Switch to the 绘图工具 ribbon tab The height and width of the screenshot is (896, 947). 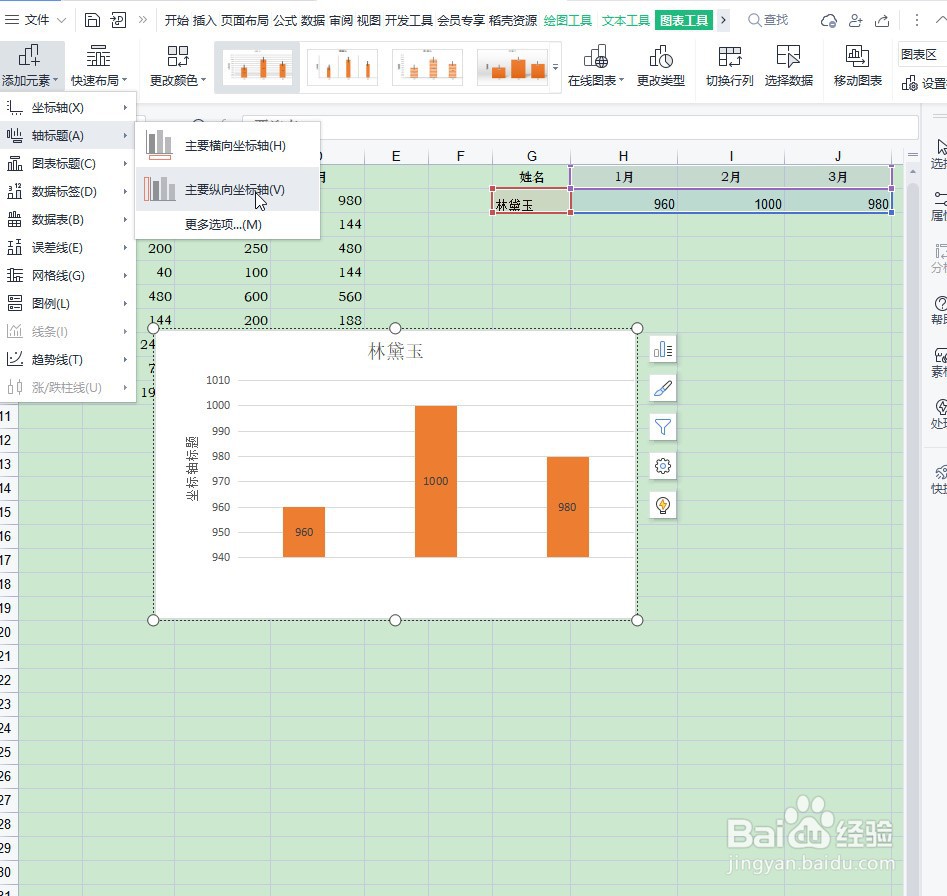tap(568, 21)
